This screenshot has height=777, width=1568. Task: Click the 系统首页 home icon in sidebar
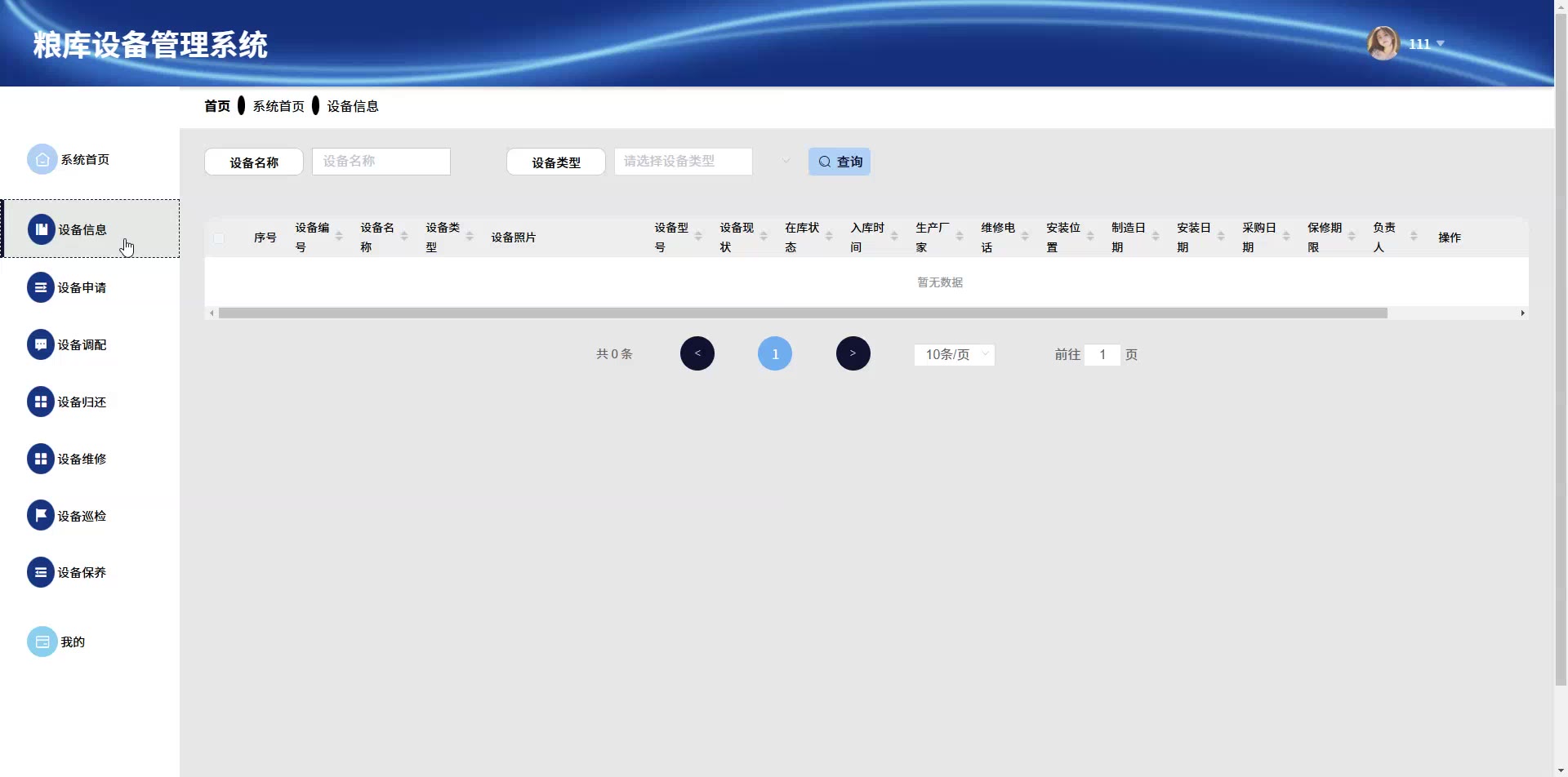point(42,159)
